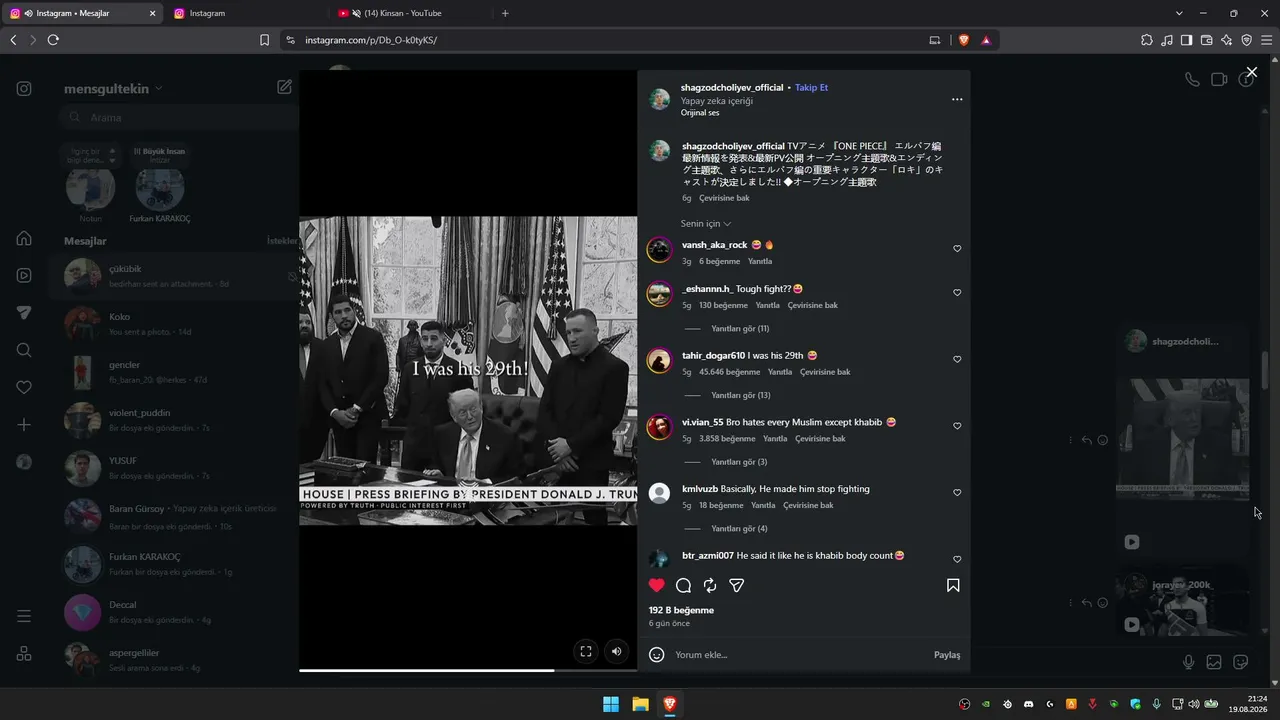Toggle video fullscreen button

point(586,651)
